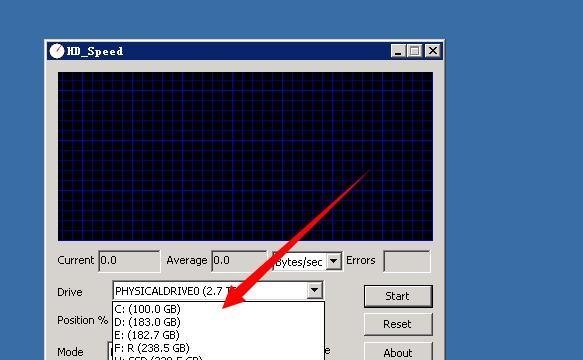Click the Mode label
The height and width of the screenshot is (360, 583).
[70, 352]
